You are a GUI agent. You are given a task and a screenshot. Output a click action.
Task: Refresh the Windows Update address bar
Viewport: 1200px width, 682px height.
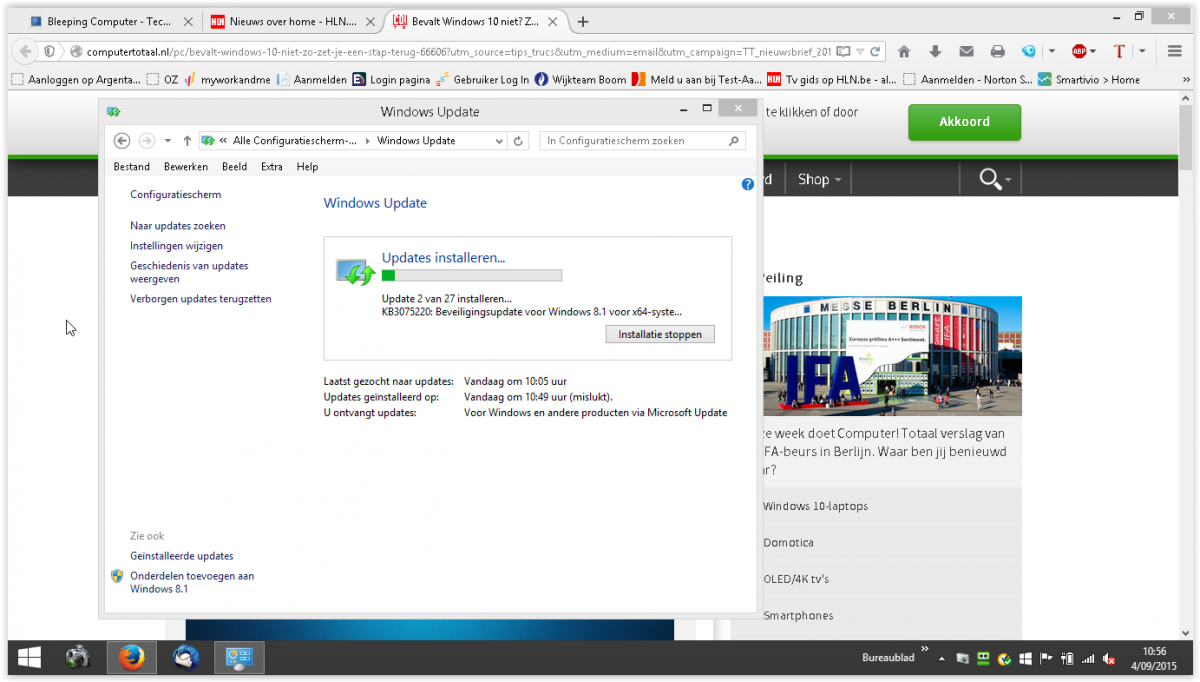coord(518,141)
